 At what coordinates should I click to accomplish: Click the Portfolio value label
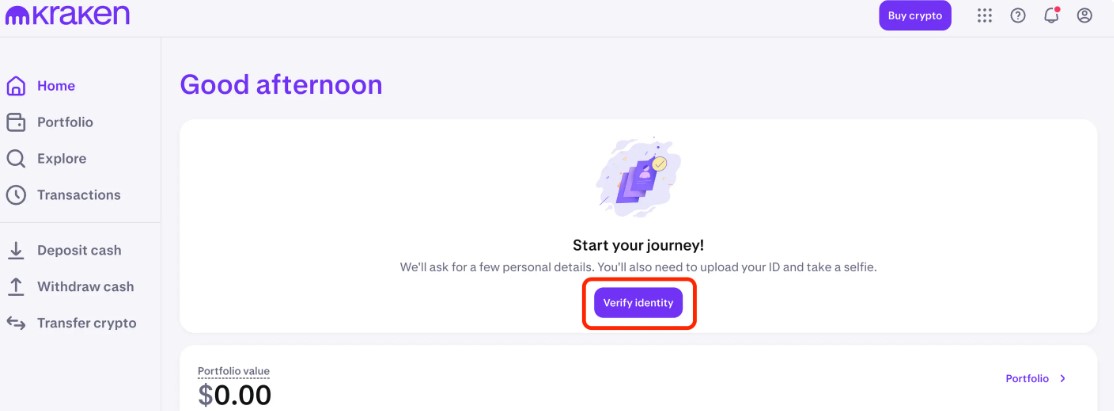coord(234,372)
